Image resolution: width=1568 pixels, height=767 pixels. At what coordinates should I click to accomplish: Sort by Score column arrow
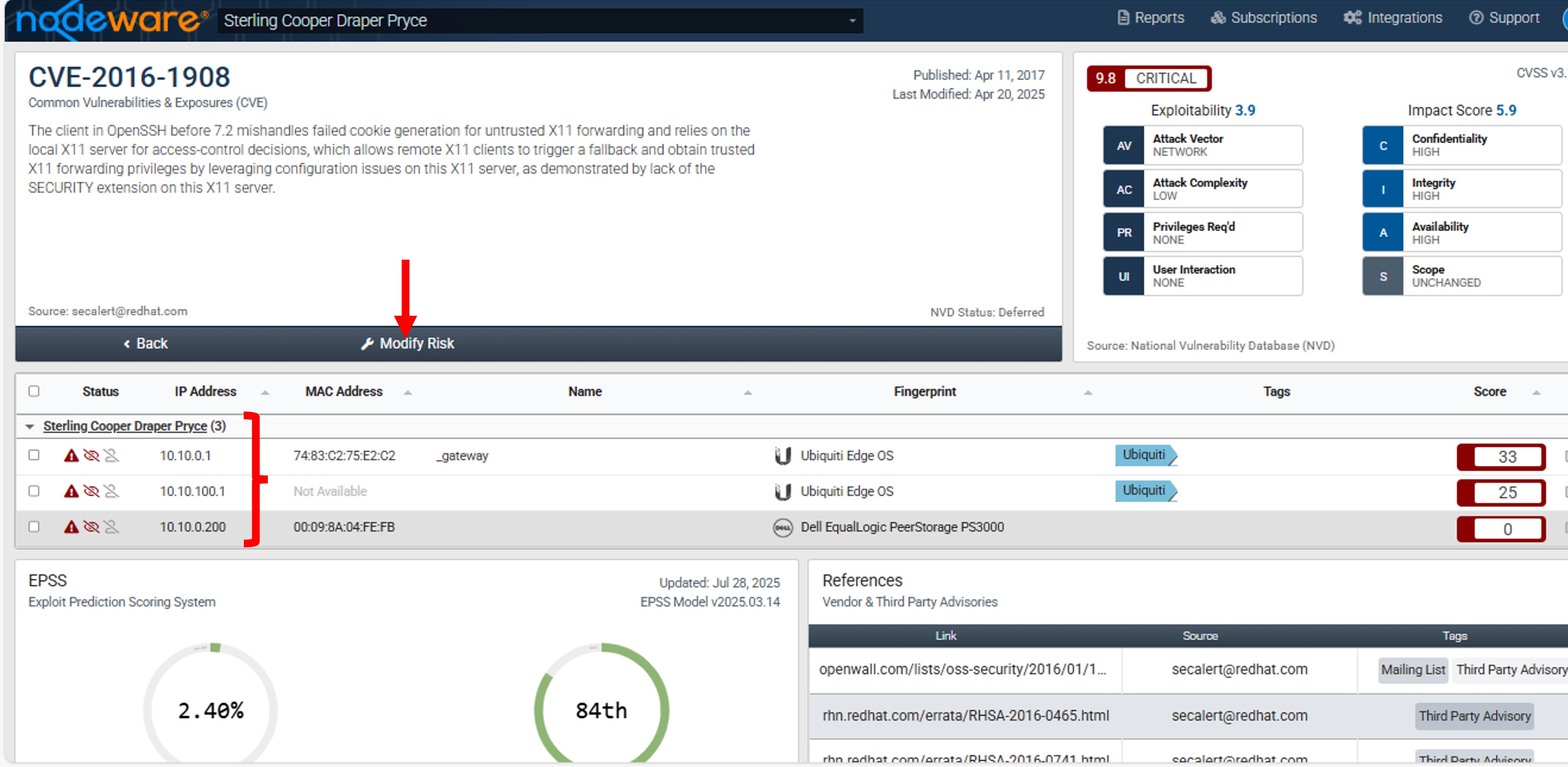[1536, 393]
